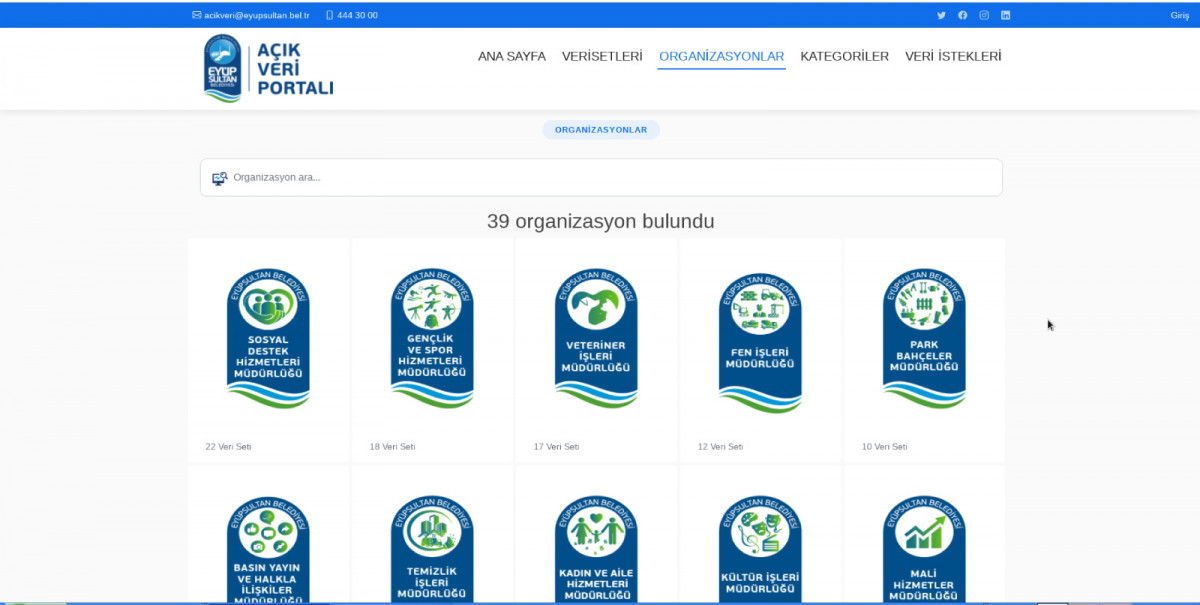Open Mali Hizmetler Müdürlüğü badge
The image size is (1200, 605).
coord(924,550)
